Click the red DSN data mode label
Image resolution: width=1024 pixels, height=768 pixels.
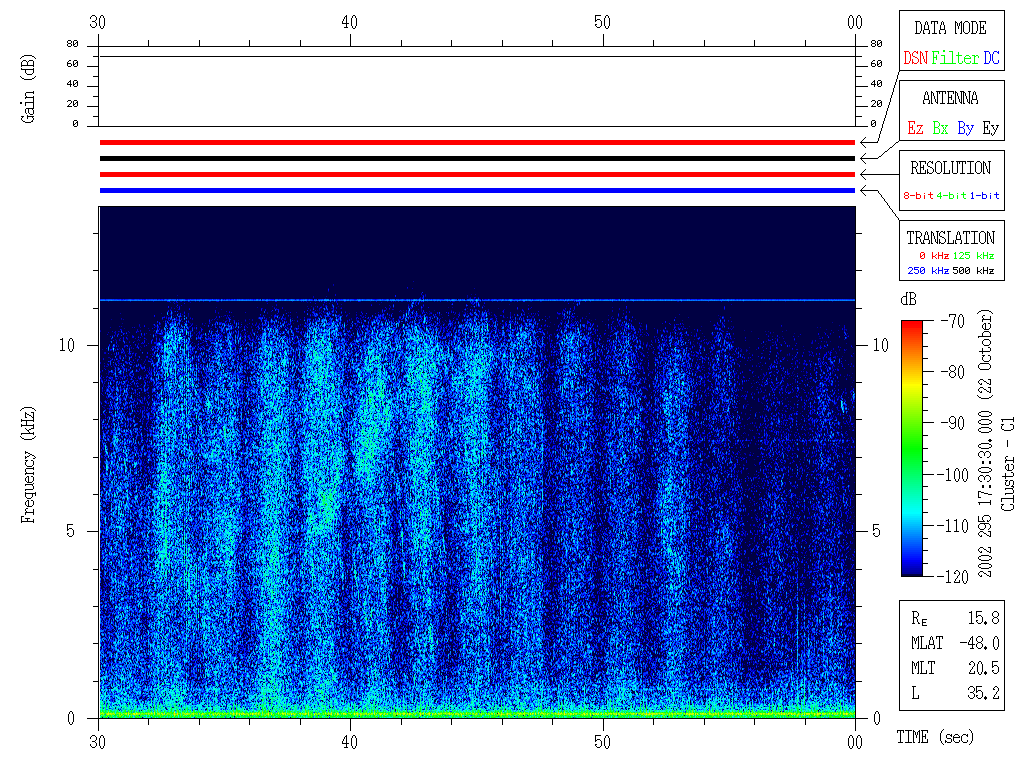click(915, 59)
